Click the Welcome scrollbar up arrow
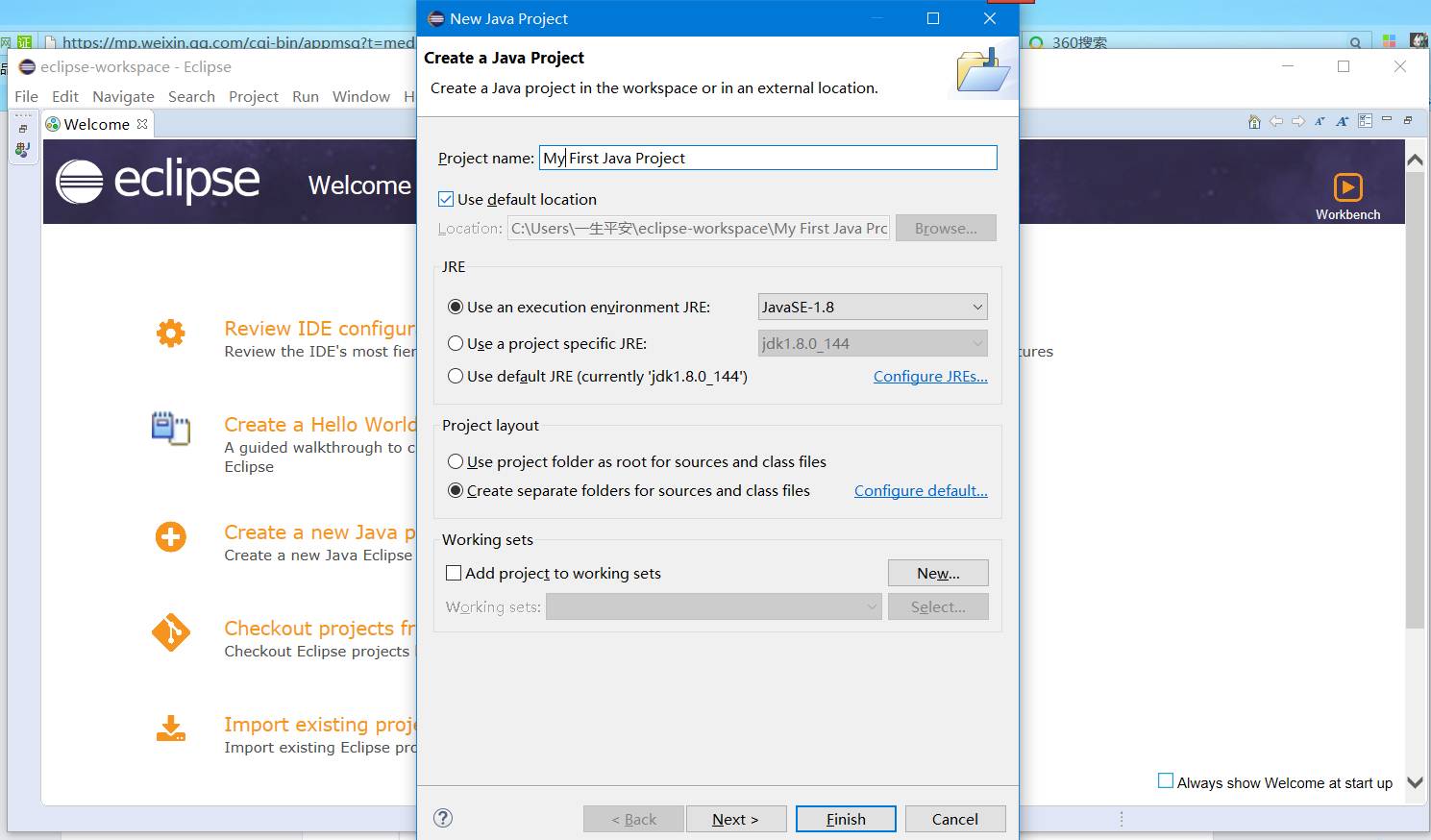Viewport: 1431px width, 840px height. (1415, 160)
